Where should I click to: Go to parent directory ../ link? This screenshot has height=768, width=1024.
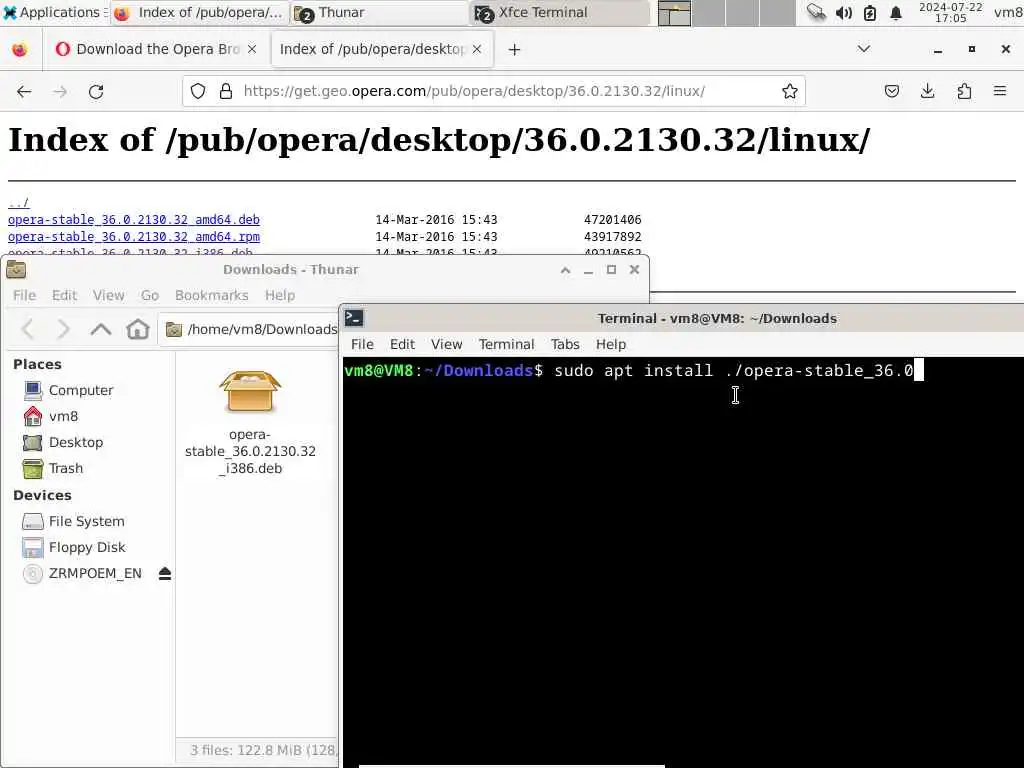(18, 202)
